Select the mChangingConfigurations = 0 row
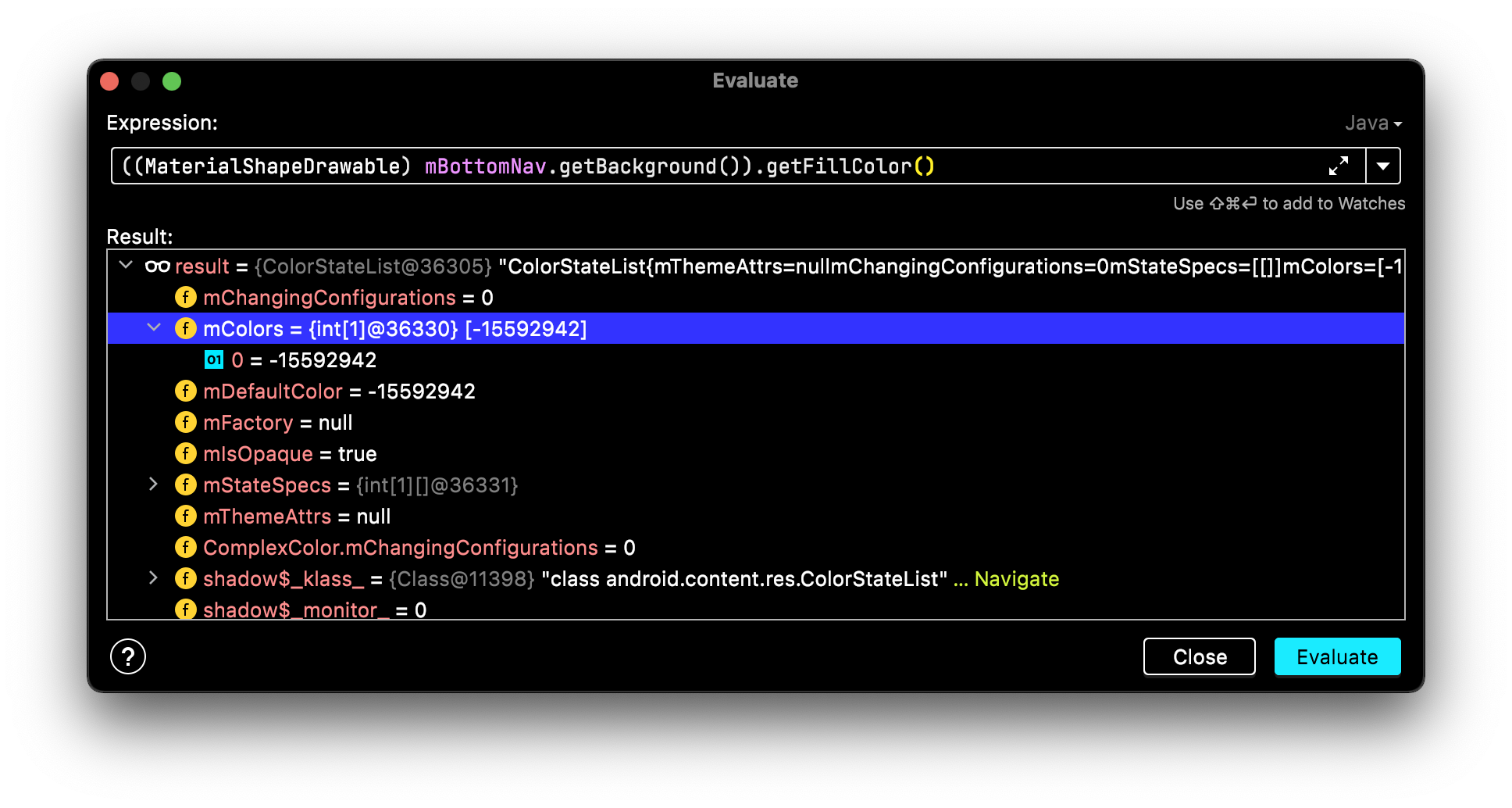This screenshot has height=808, width=1512. (756, 297)
